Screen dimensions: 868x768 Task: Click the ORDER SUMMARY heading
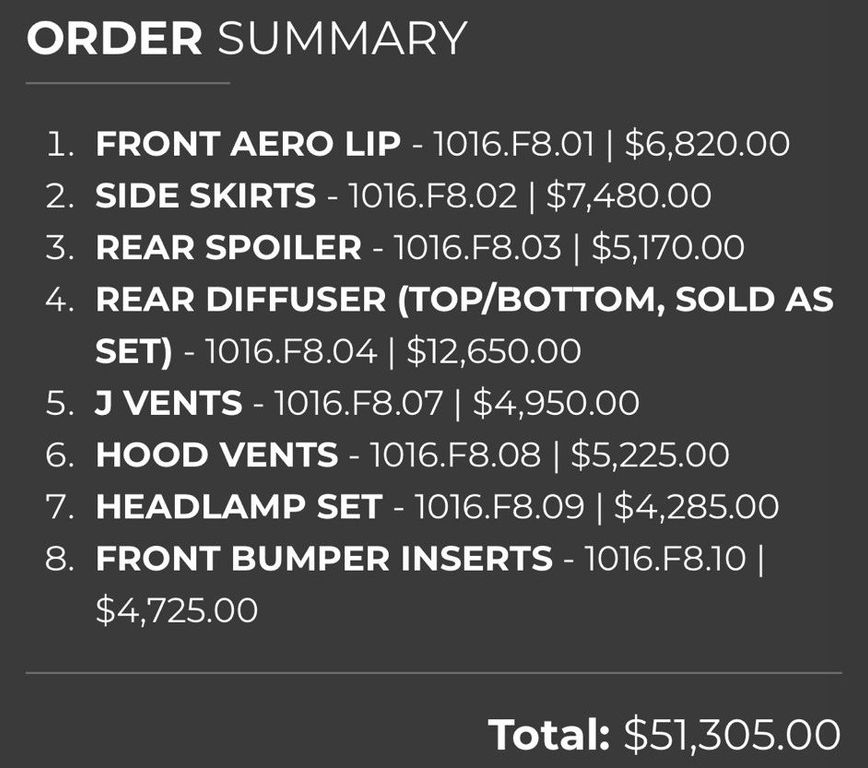246,39
